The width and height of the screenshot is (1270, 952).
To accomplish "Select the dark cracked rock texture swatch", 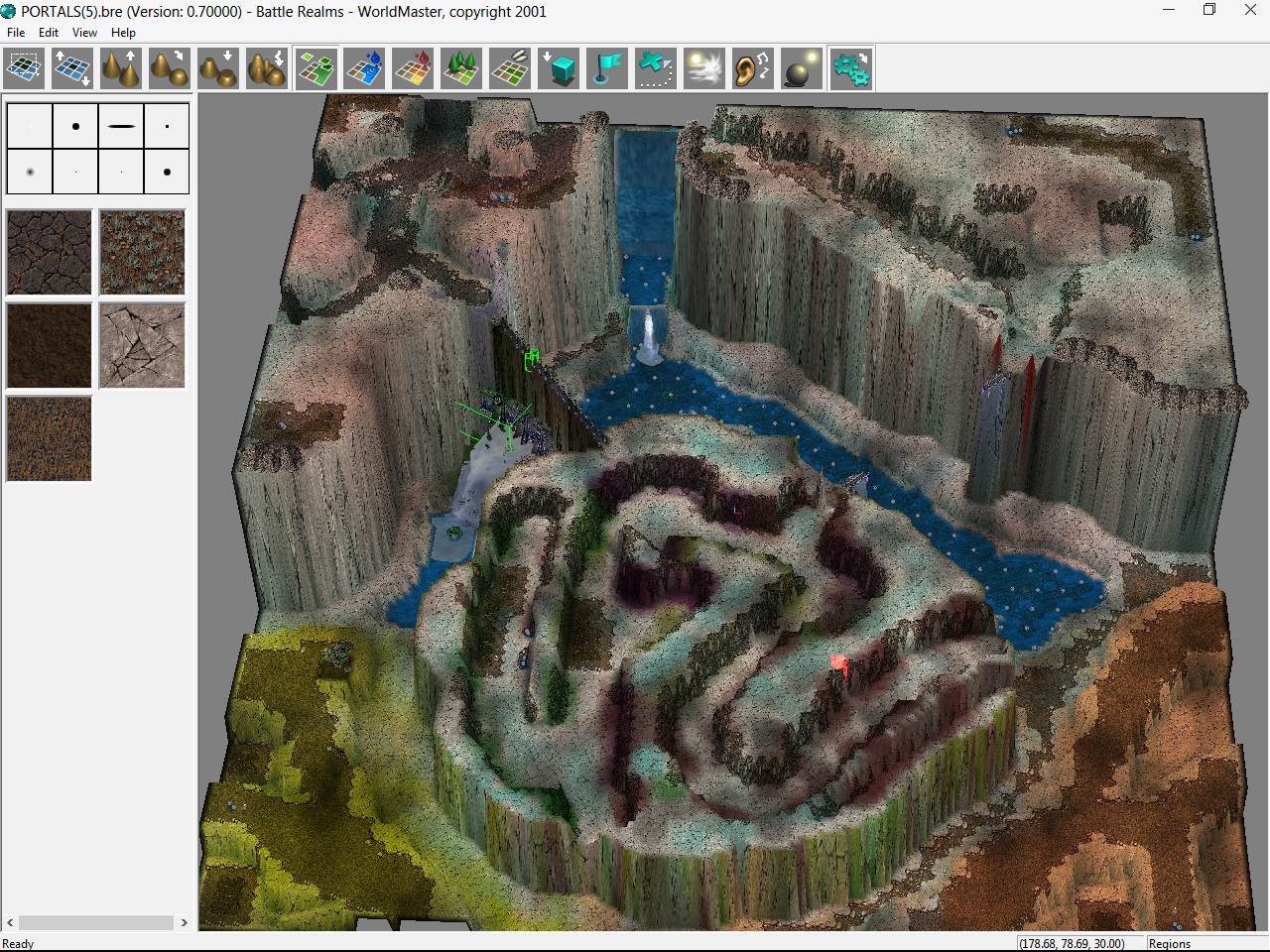I will (x=49, y=252).
